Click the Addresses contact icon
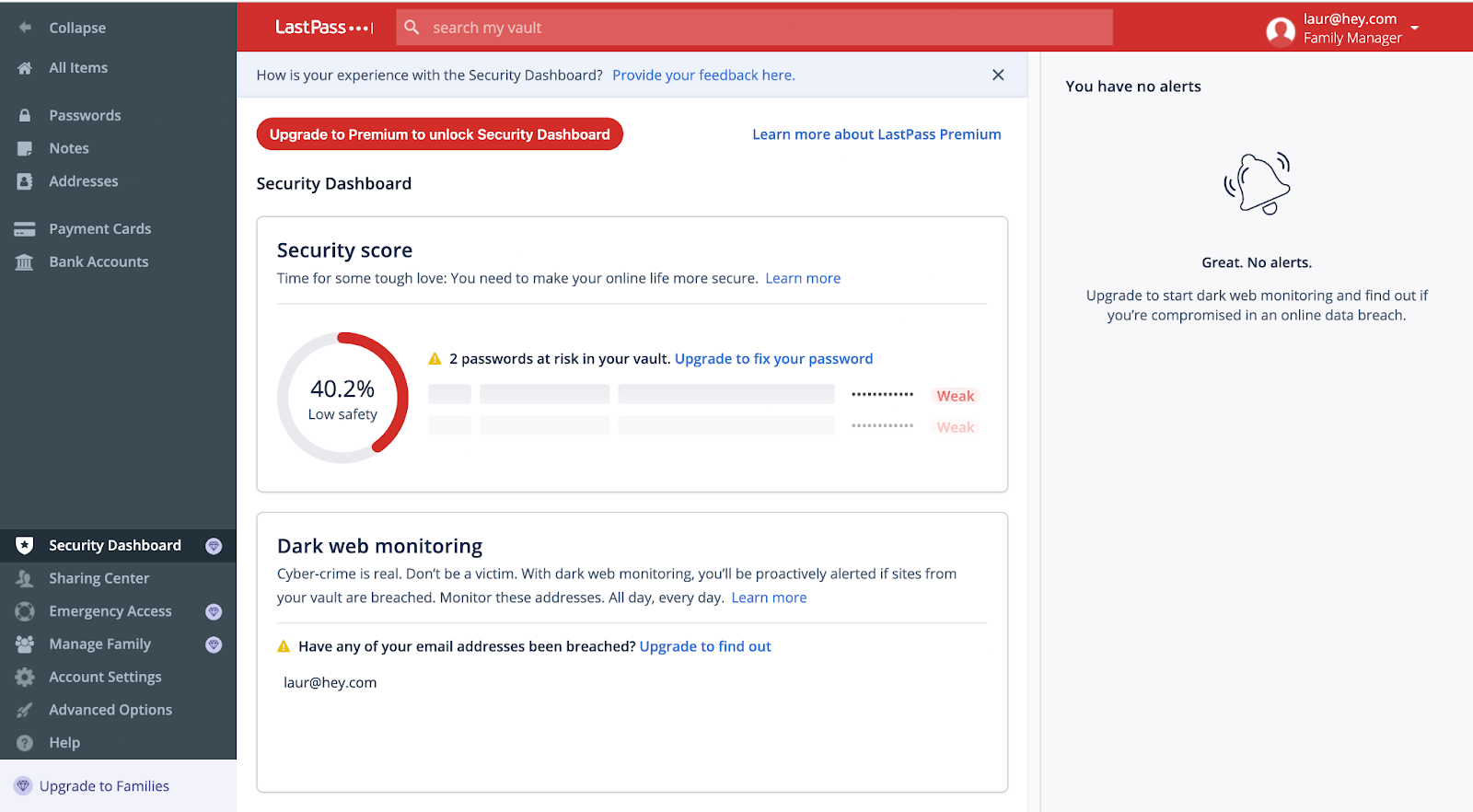The image size is (1473, 812). click(x=25, y=182)
